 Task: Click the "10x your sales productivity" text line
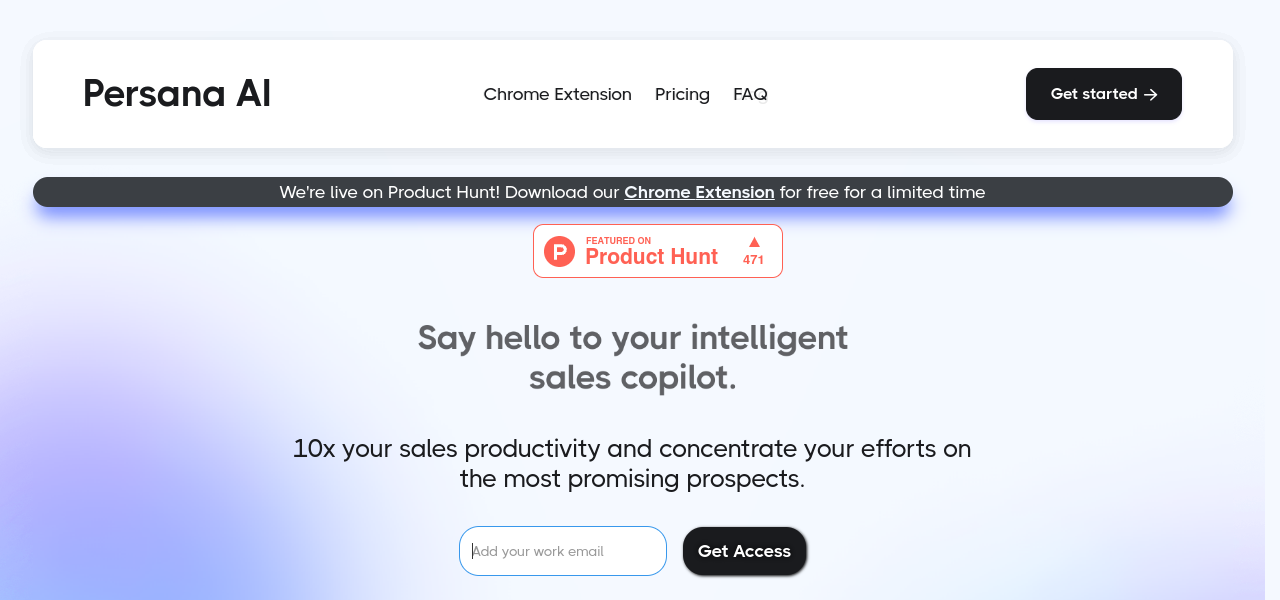632,448
